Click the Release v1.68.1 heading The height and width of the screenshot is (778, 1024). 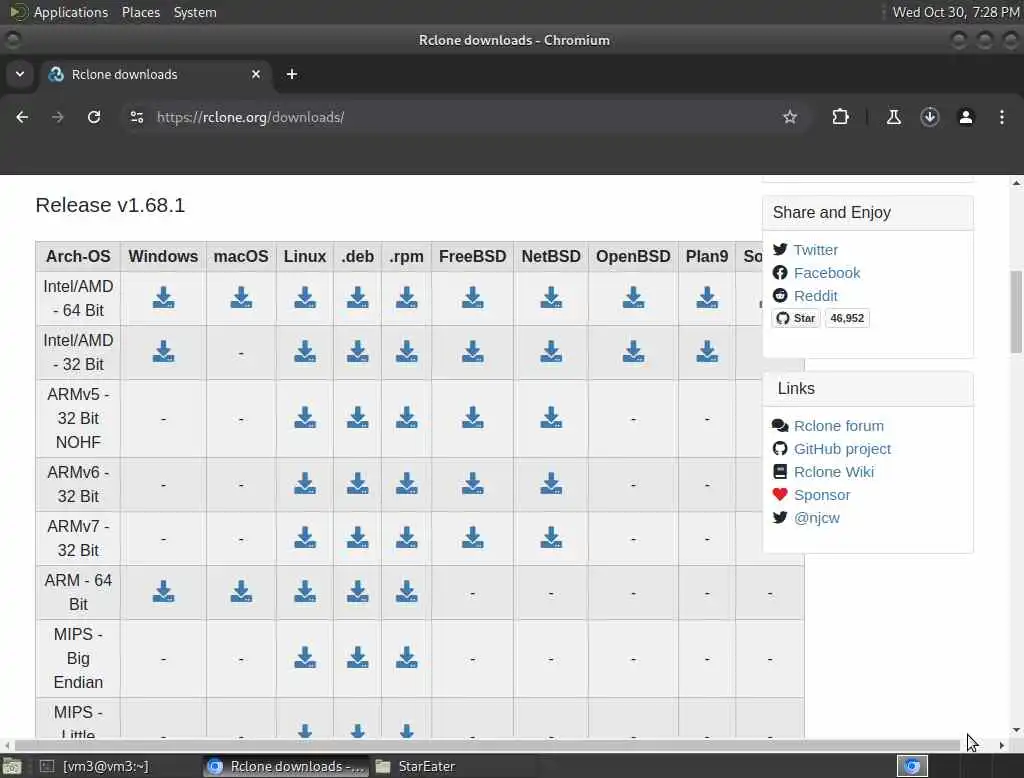pos(110,205)
